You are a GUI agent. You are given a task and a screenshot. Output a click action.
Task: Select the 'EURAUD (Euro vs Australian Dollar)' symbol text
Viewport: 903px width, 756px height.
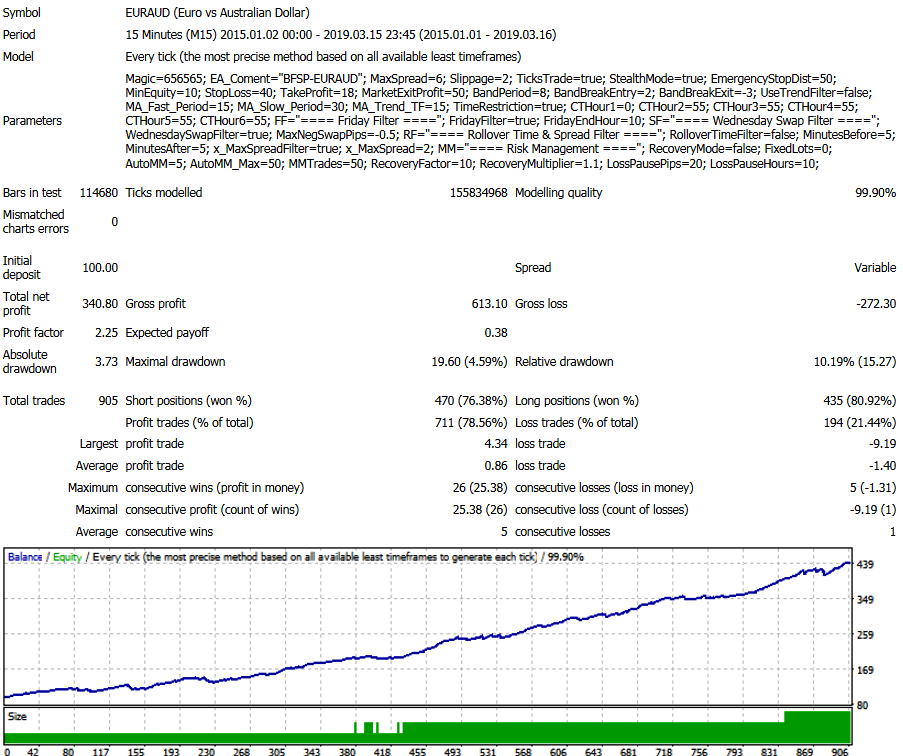(x=217, y=13)
